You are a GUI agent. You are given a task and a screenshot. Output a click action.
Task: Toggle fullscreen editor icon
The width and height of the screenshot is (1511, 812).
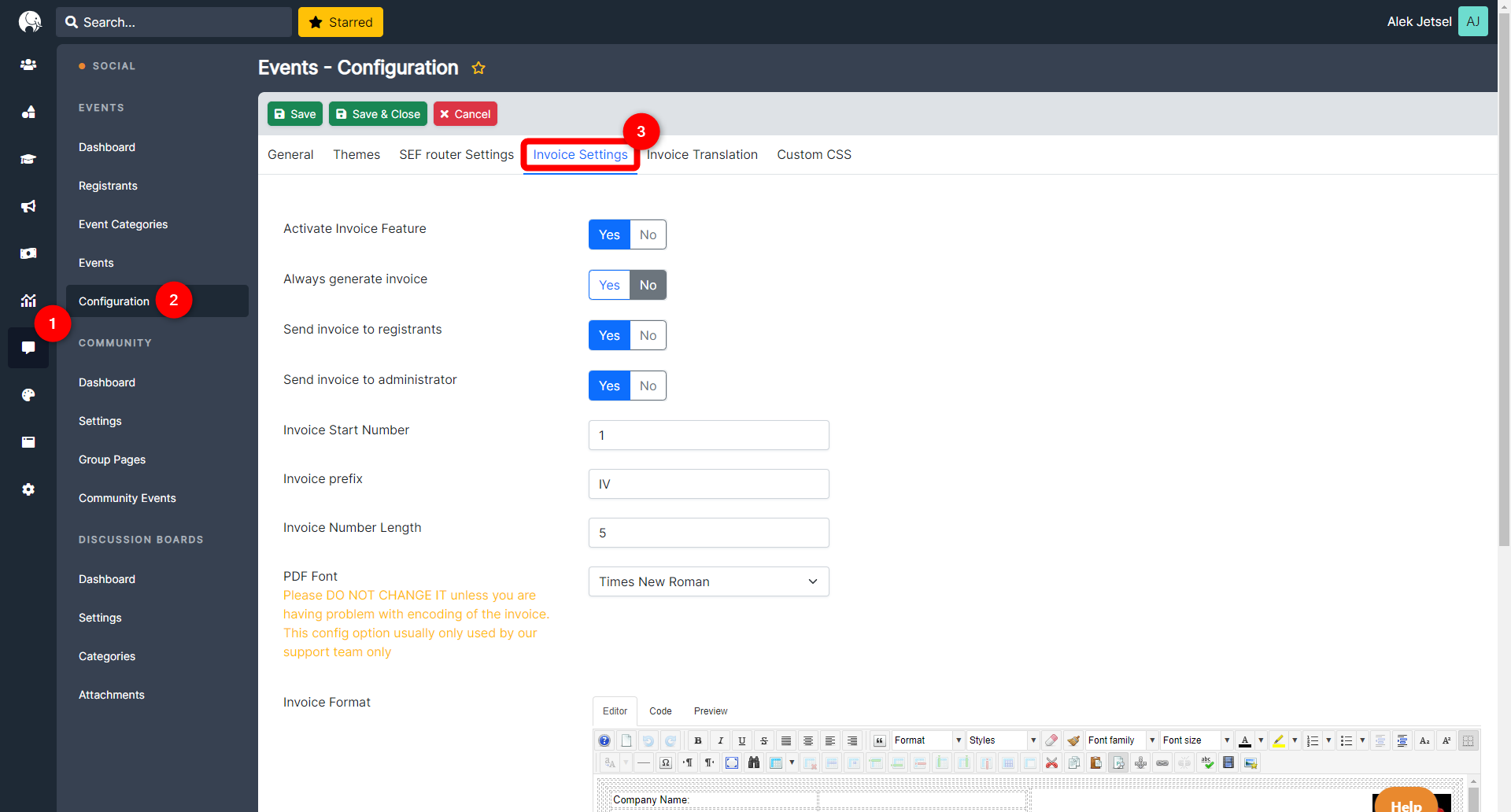[732, 762]
